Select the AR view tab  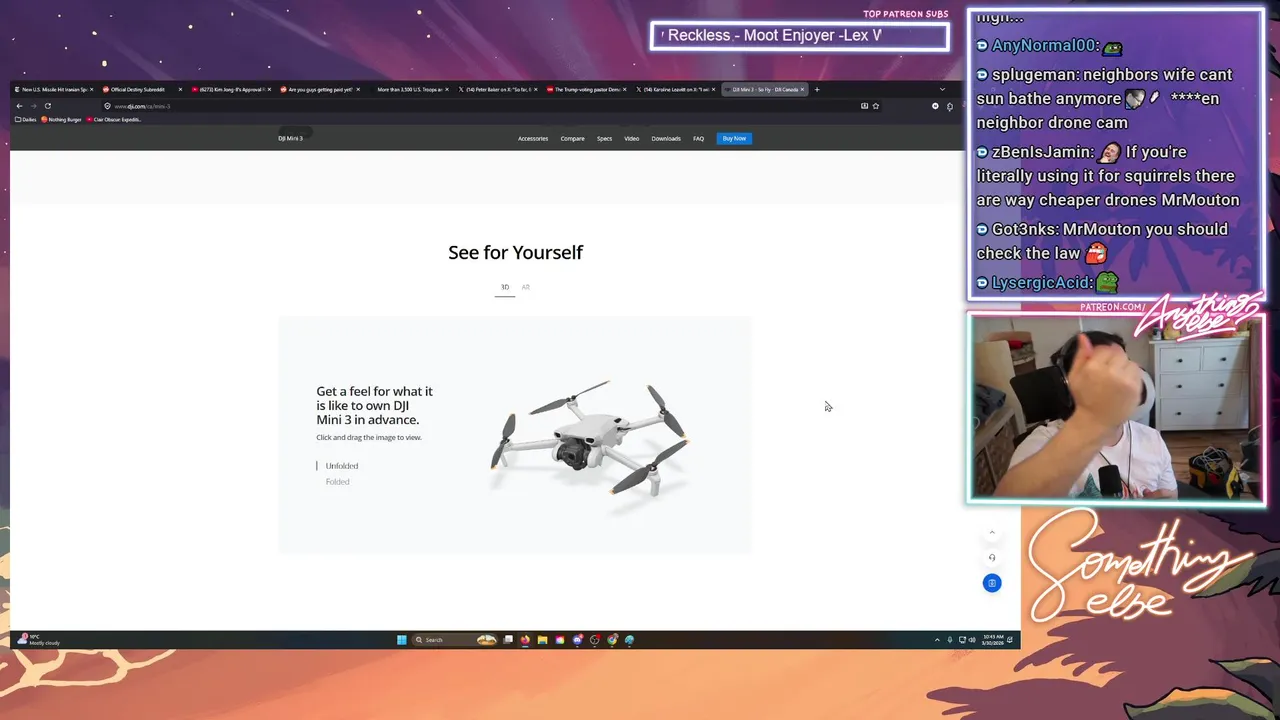pyautogui.click(x=525, y=287)
